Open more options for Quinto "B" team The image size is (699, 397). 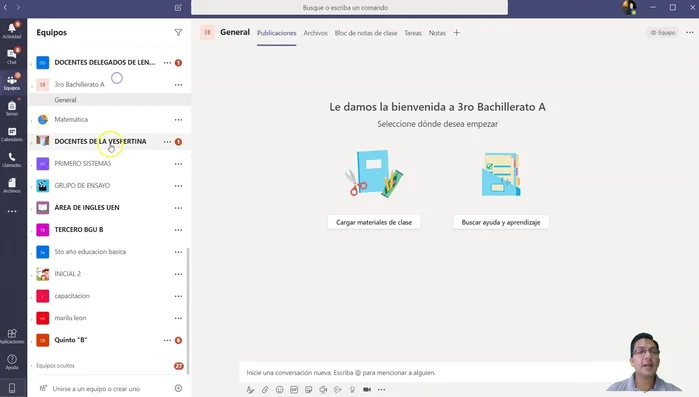(x=167, y=340)
